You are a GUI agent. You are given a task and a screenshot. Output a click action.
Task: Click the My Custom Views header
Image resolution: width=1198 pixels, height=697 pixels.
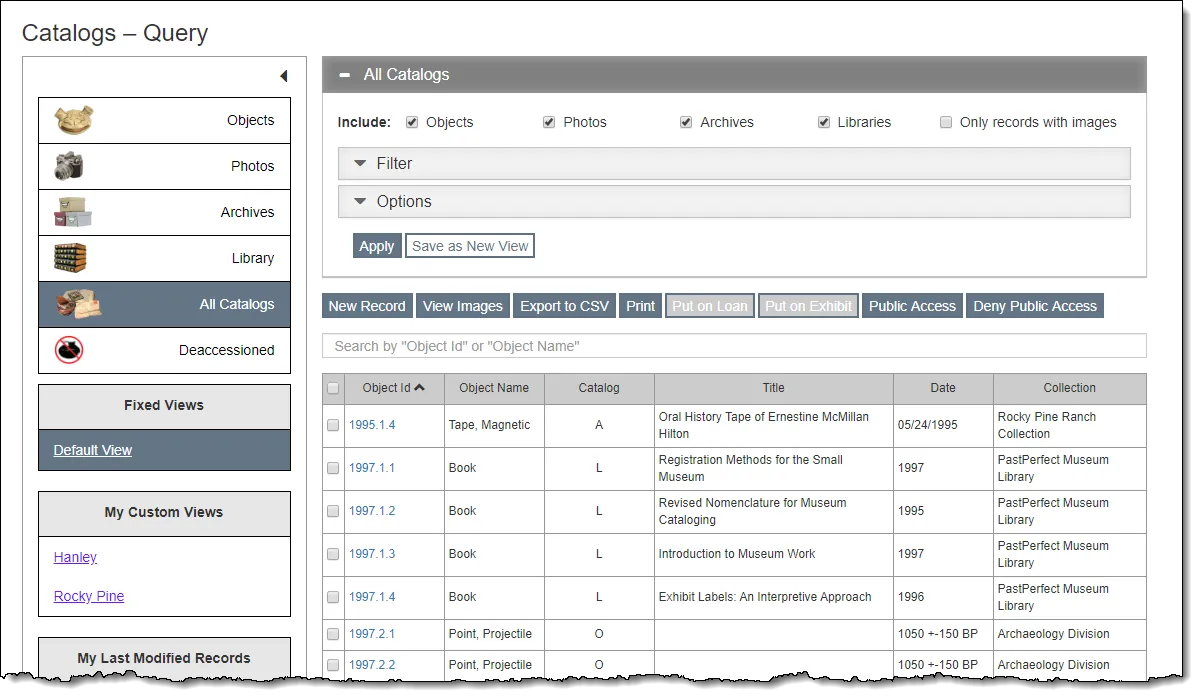[164, 513]
